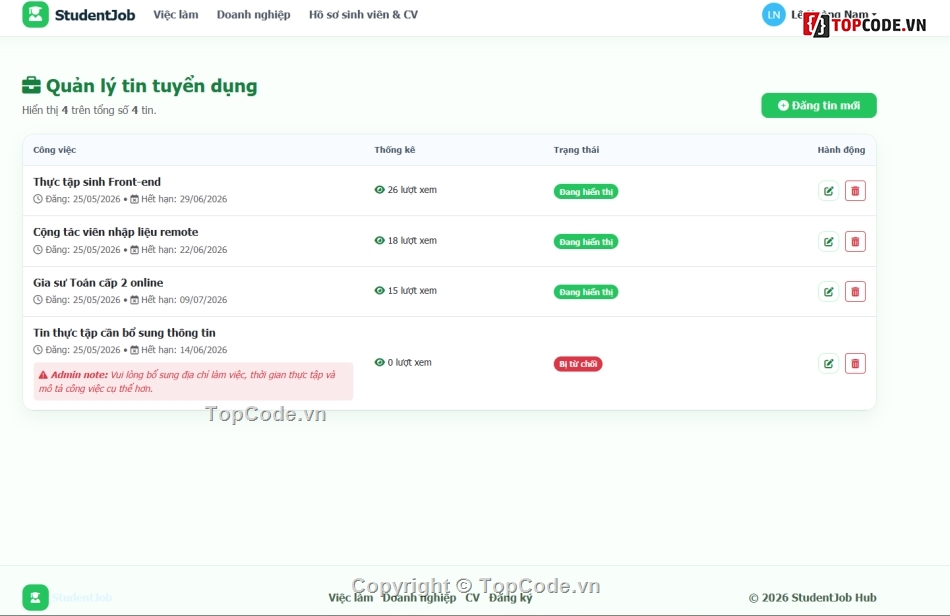
Task: Open the footer CV link
Action: point(473,598)
